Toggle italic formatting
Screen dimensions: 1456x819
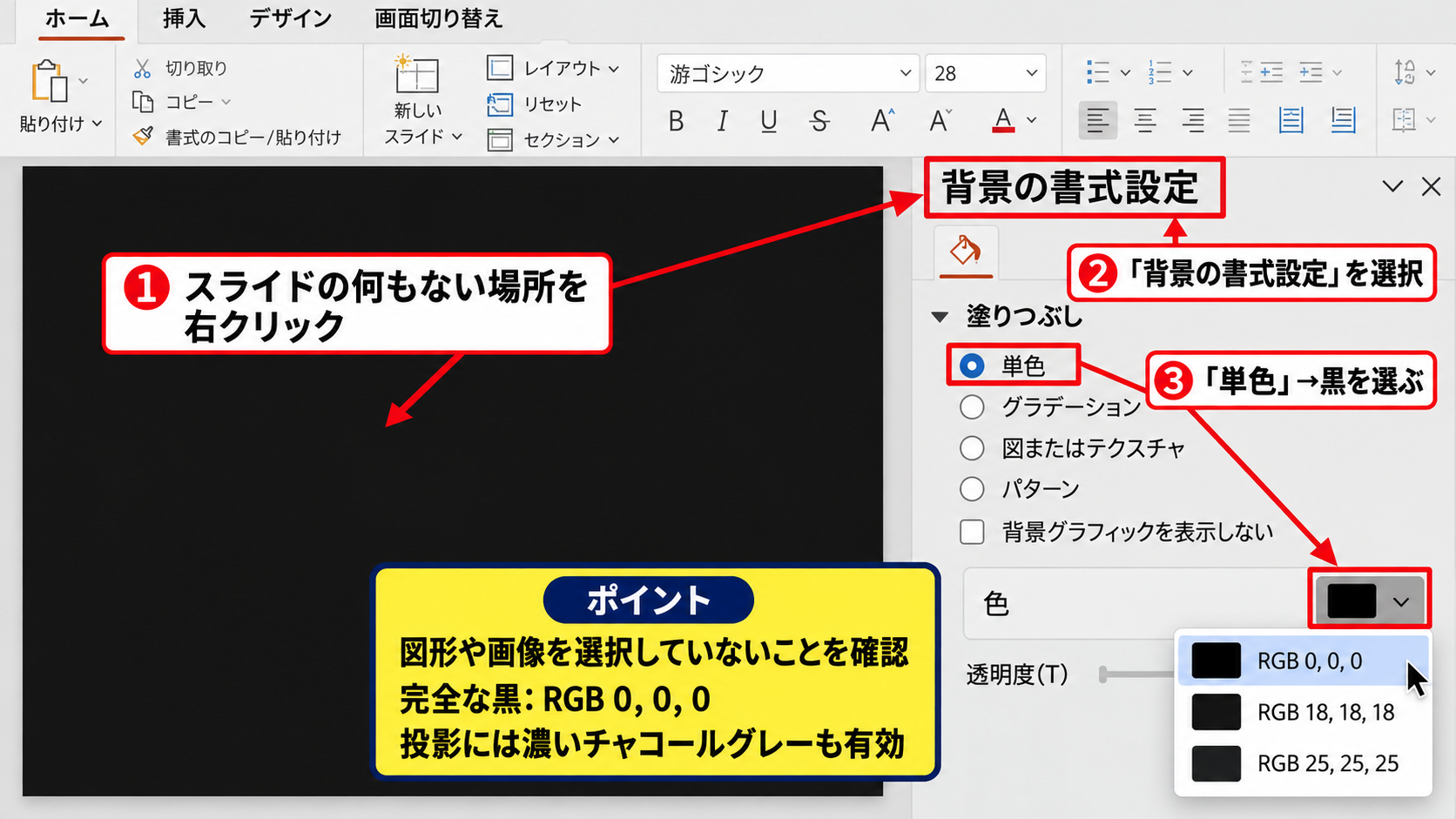coord(722,121)
